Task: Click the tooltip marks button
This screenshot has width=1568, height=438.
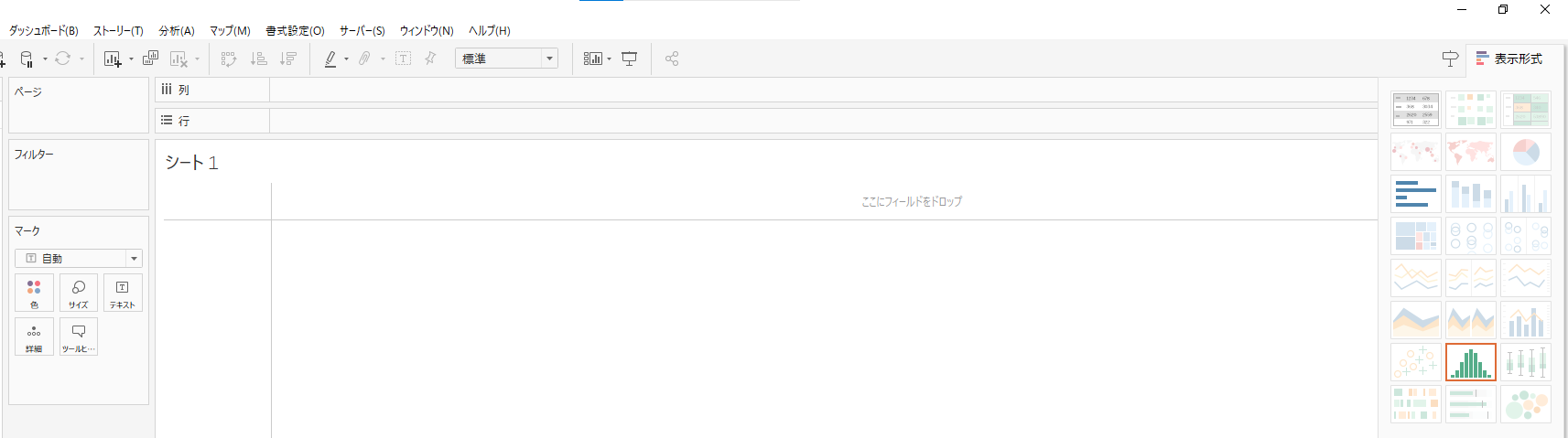Action: click(79, 337)
